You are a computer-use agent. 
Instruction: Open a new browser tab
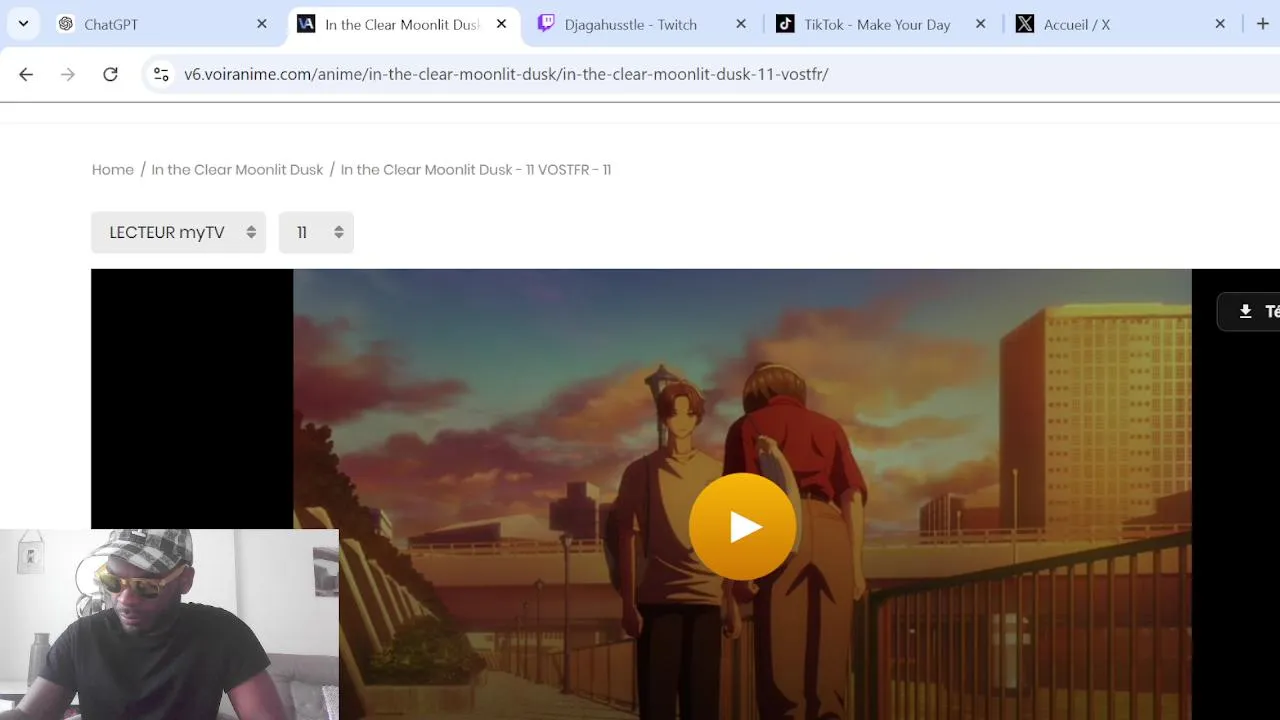click(1262, 24)
